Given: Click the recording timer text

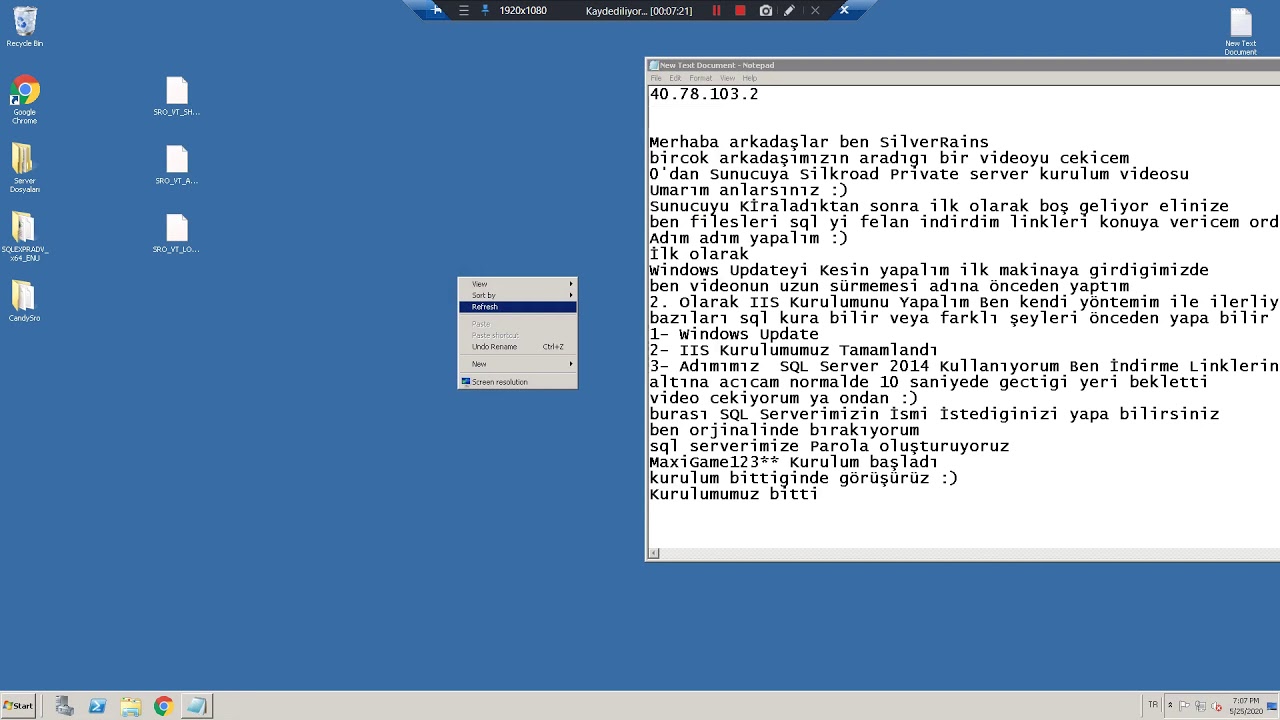Looking at the screenshot, I should (639, 11).
